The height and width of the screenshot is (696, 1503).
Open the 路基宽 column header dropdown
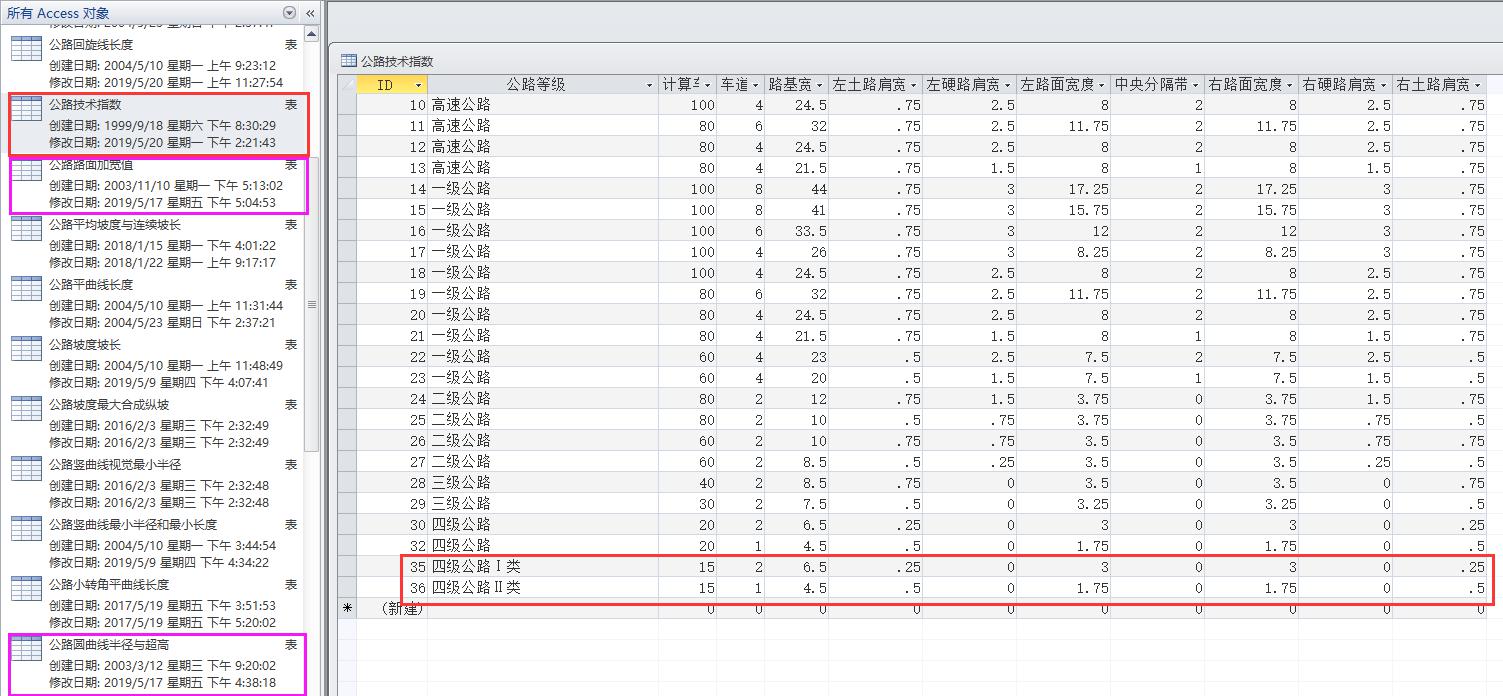pos(820,85)
